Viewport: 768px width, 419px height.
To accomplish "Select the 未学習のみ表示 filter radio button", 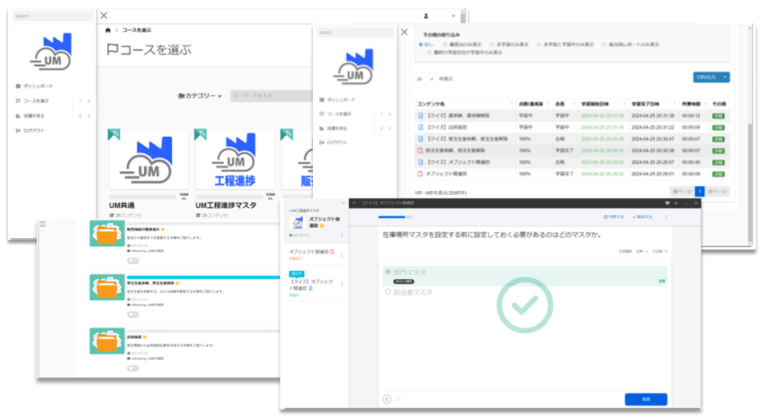I will point(492,45).
